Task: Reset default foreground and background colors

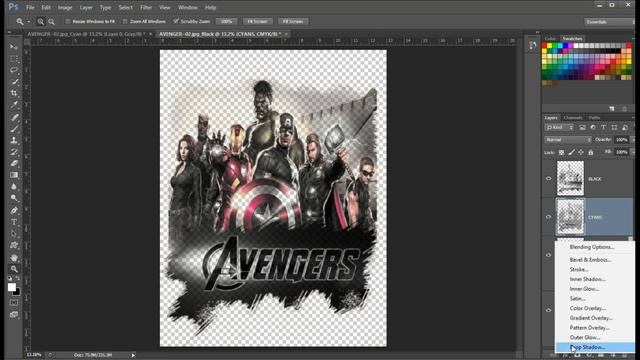Action: point(10,278)
